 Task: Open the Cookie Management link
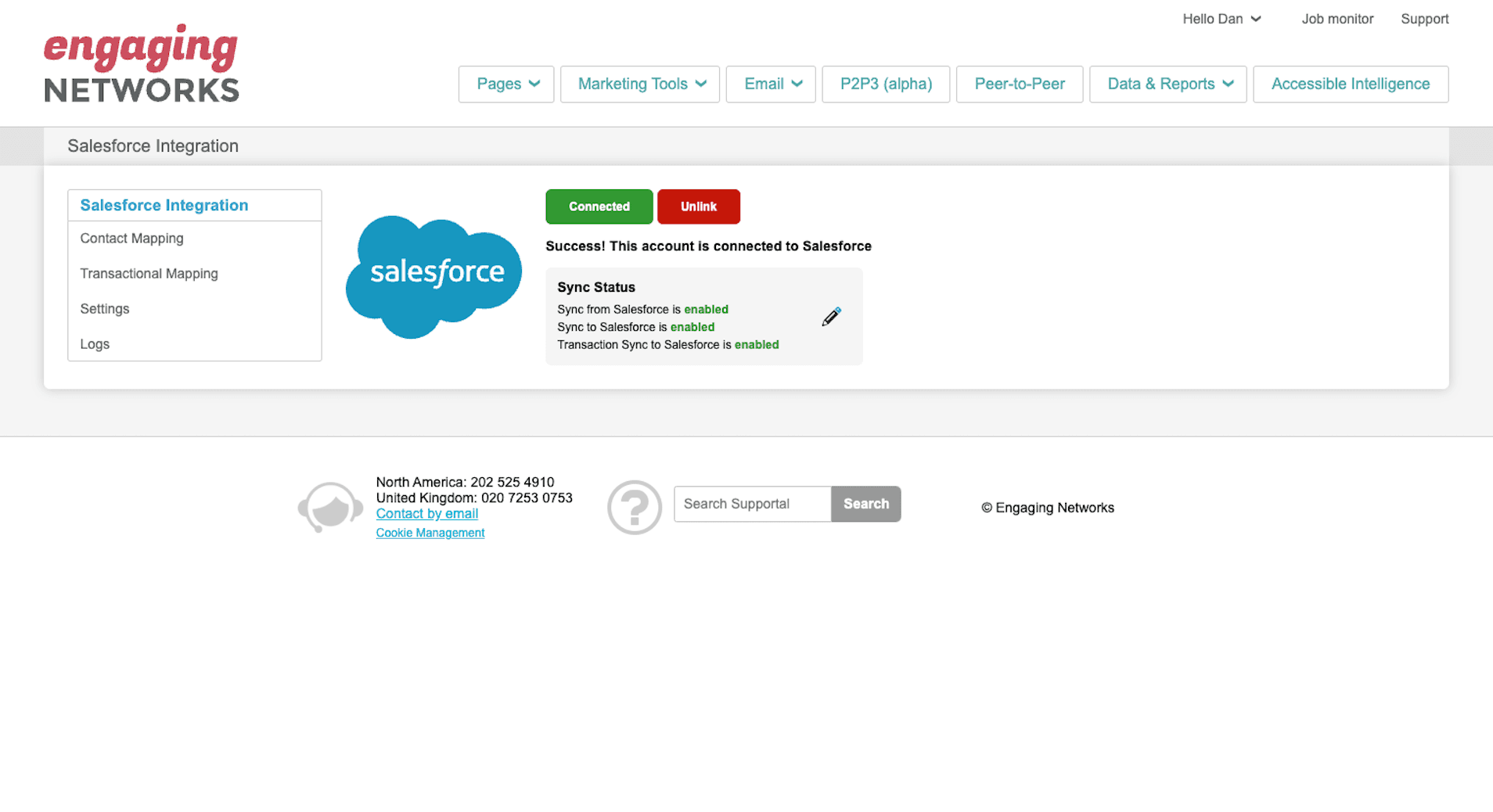coord(430,533)
